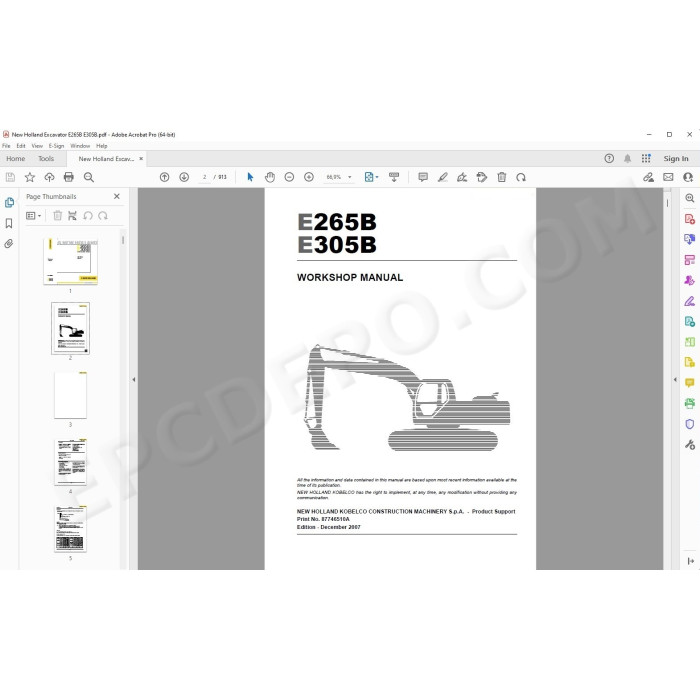The image size is (700, 700).
Task: Select page 4 thumbnail
Action: point(71,462)
